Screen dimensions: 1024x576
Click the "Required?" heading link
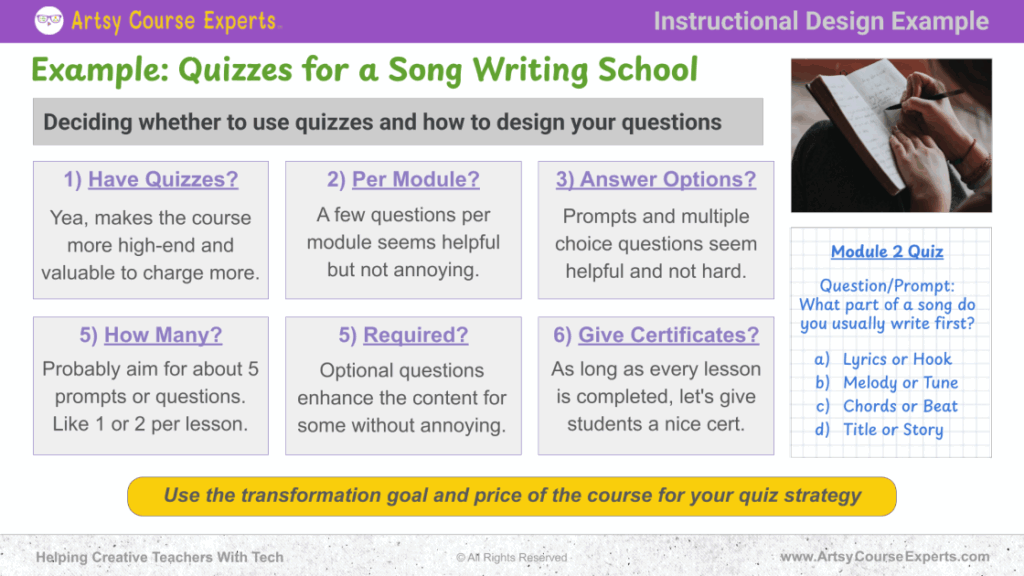click(415, 335)
